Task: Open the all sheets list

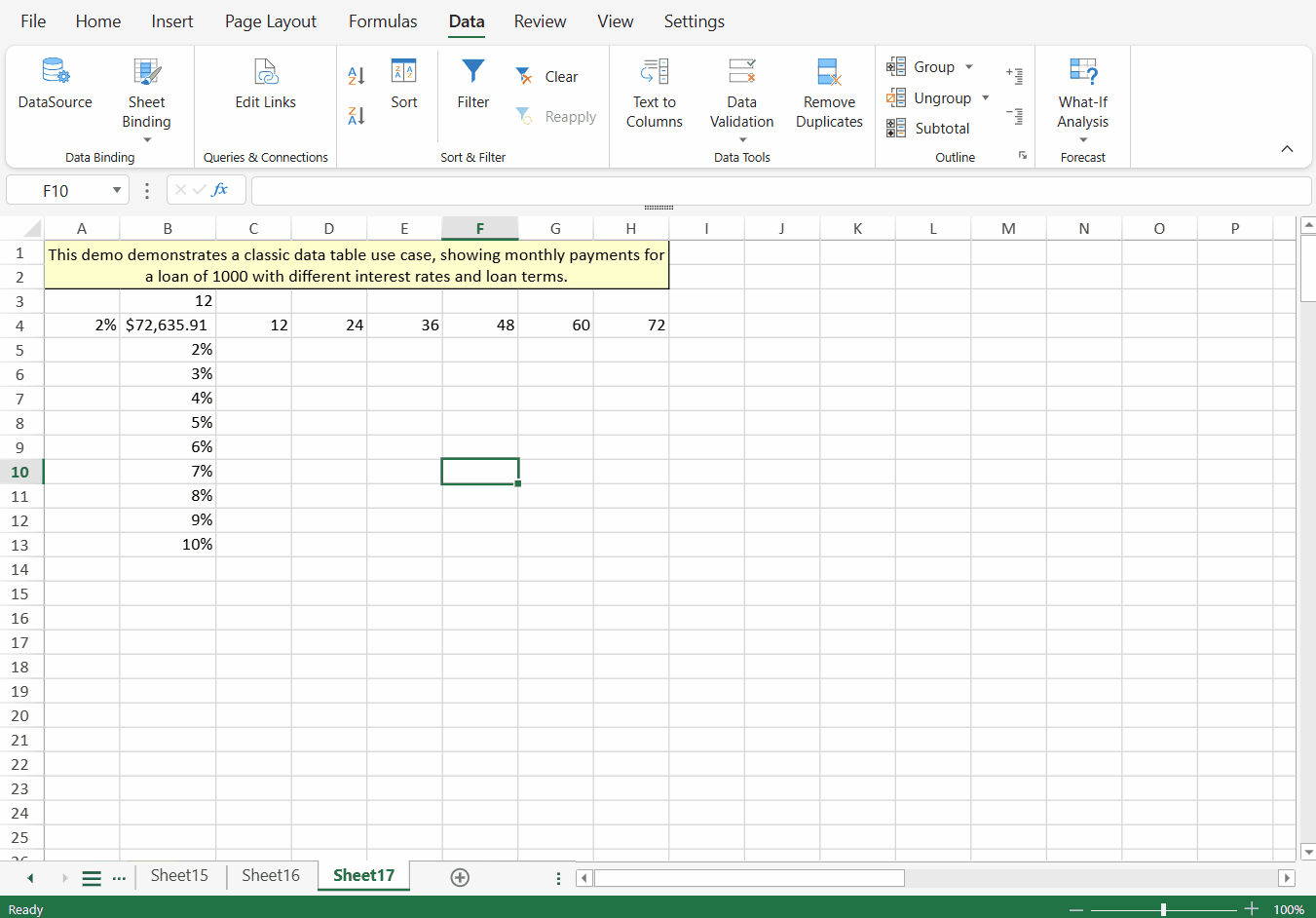Action: click(x=92, y=878)
